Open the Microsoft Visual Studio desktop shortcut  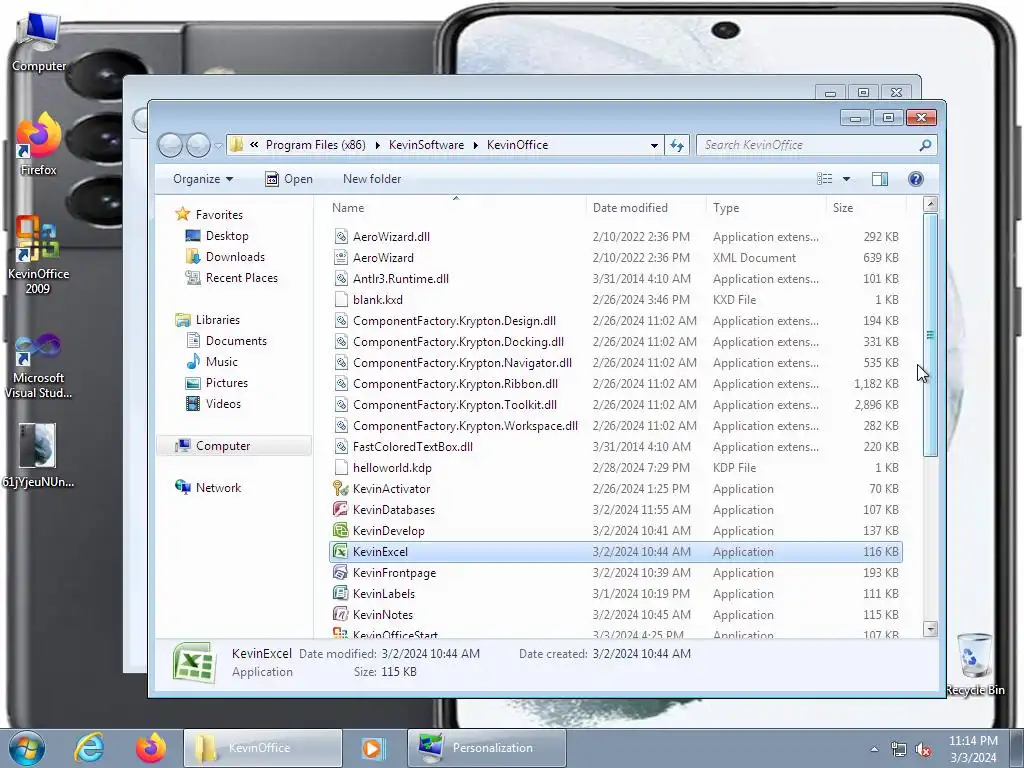[38, 366]
